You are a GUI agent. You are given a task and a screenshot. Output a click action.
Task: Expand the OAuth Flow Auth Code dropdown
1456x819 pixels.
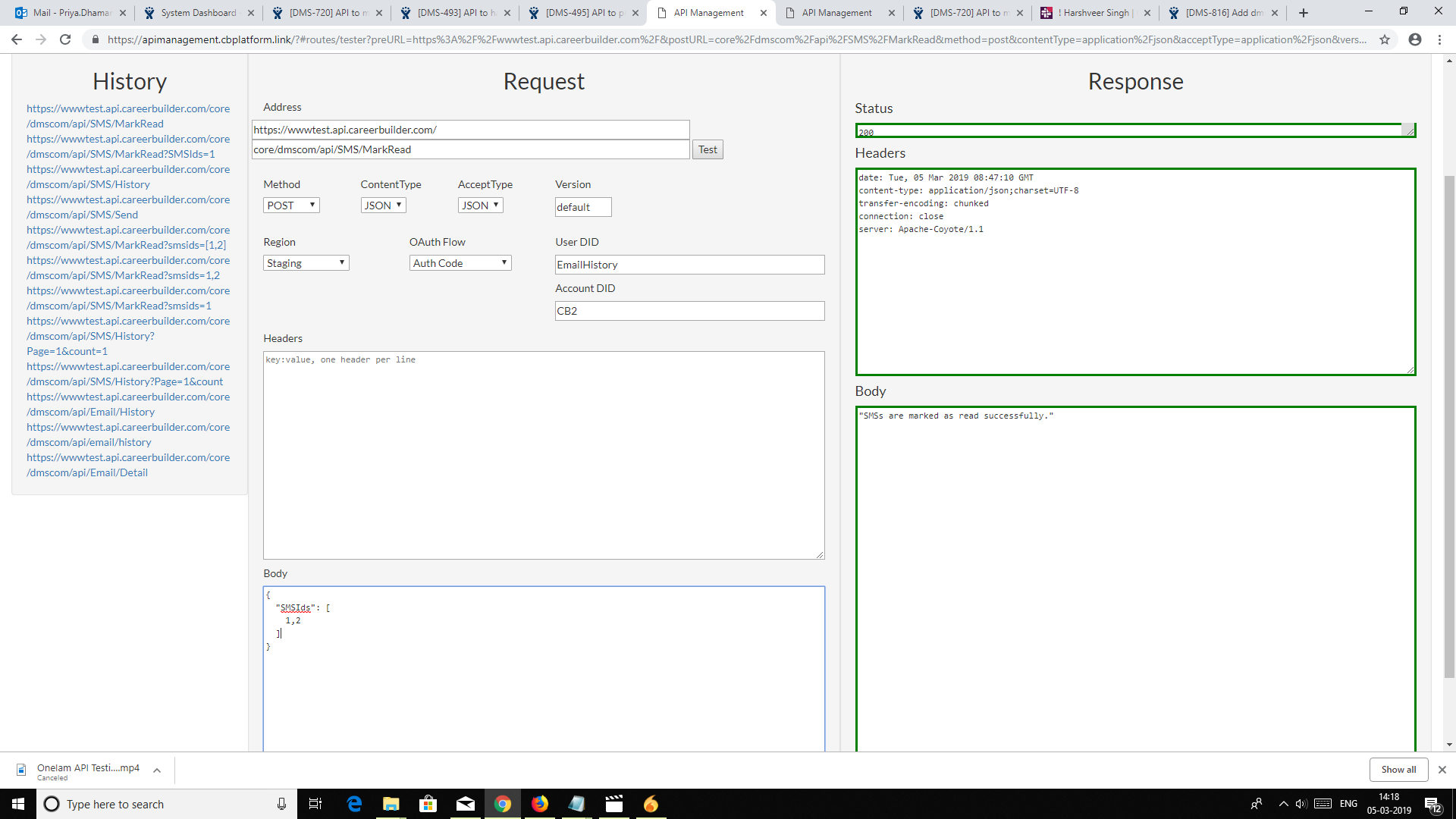point(460,263)
